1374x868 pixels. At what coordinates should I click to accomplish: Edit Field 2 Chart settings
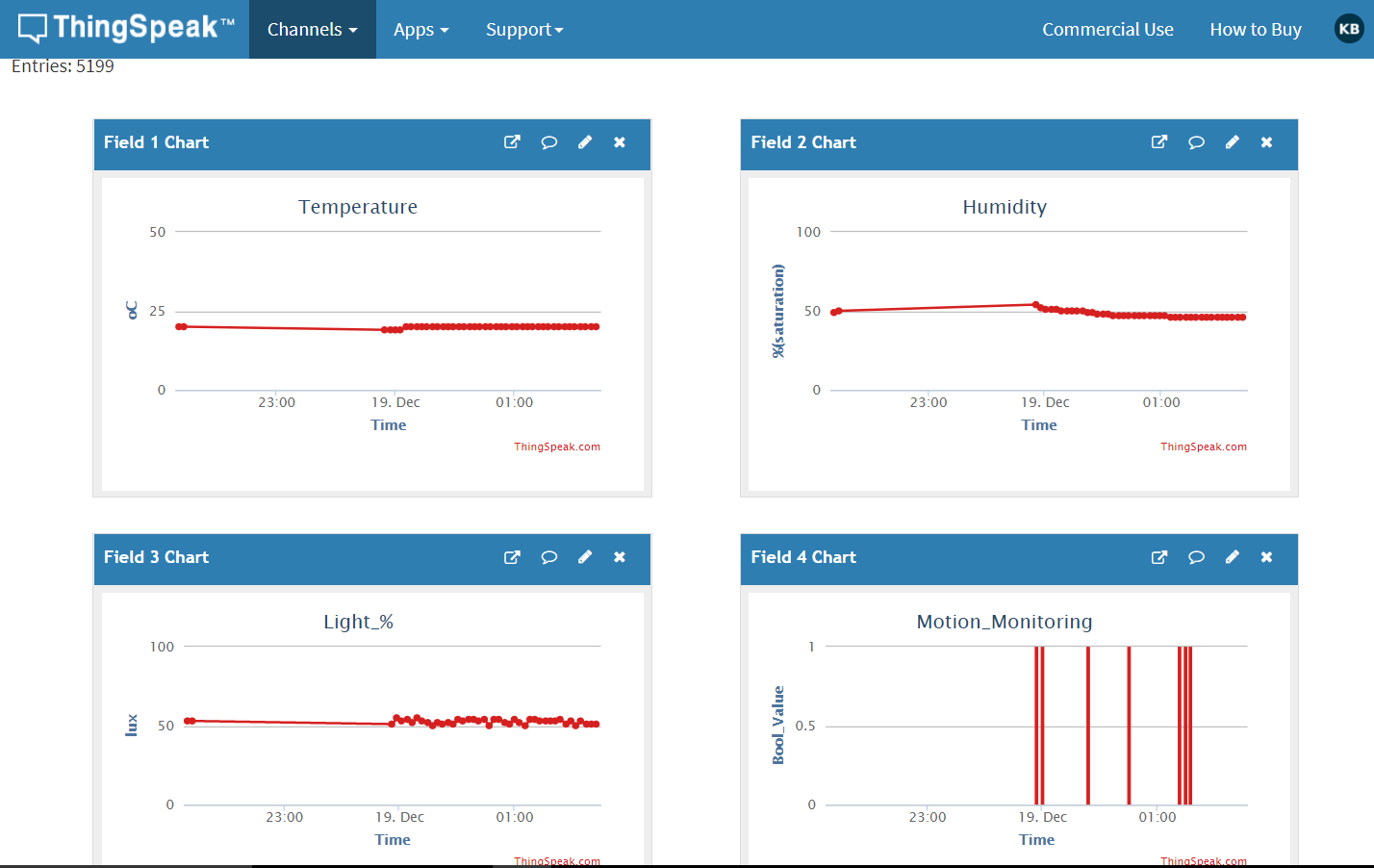click(x=1232, y=142)
